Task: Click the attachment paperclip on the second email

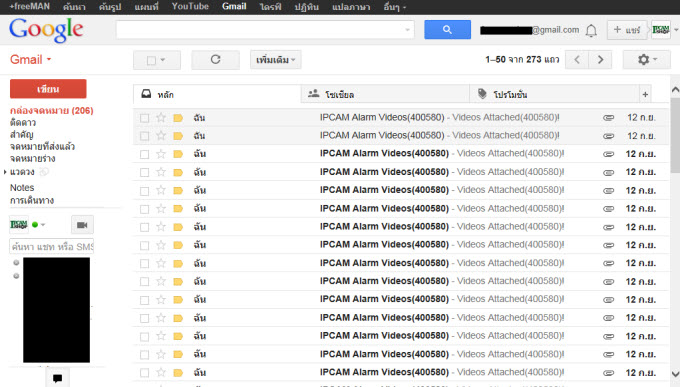Action: coord(608,136)
